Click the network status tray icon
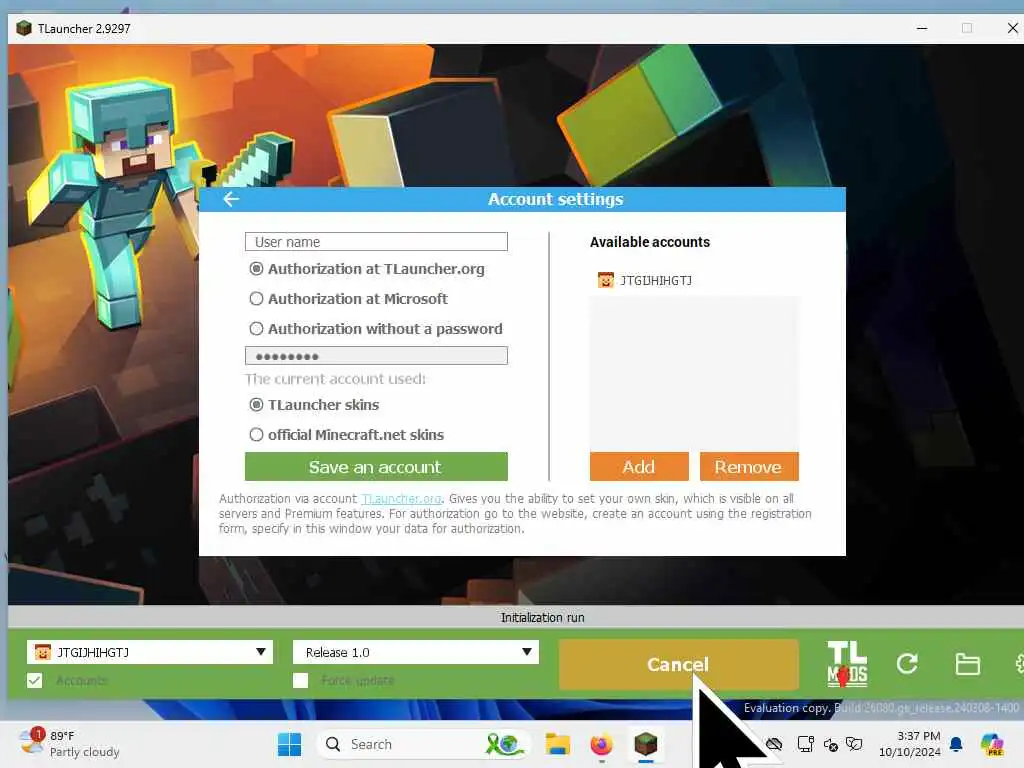 (774, 744)
